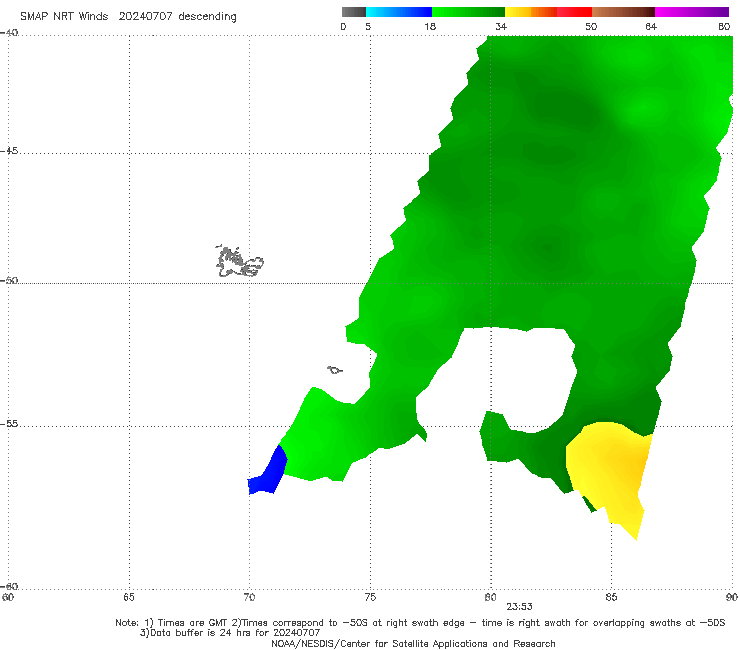Click the gray segment of the color bar
The image size is (740, 650).
tap(354, 12)
